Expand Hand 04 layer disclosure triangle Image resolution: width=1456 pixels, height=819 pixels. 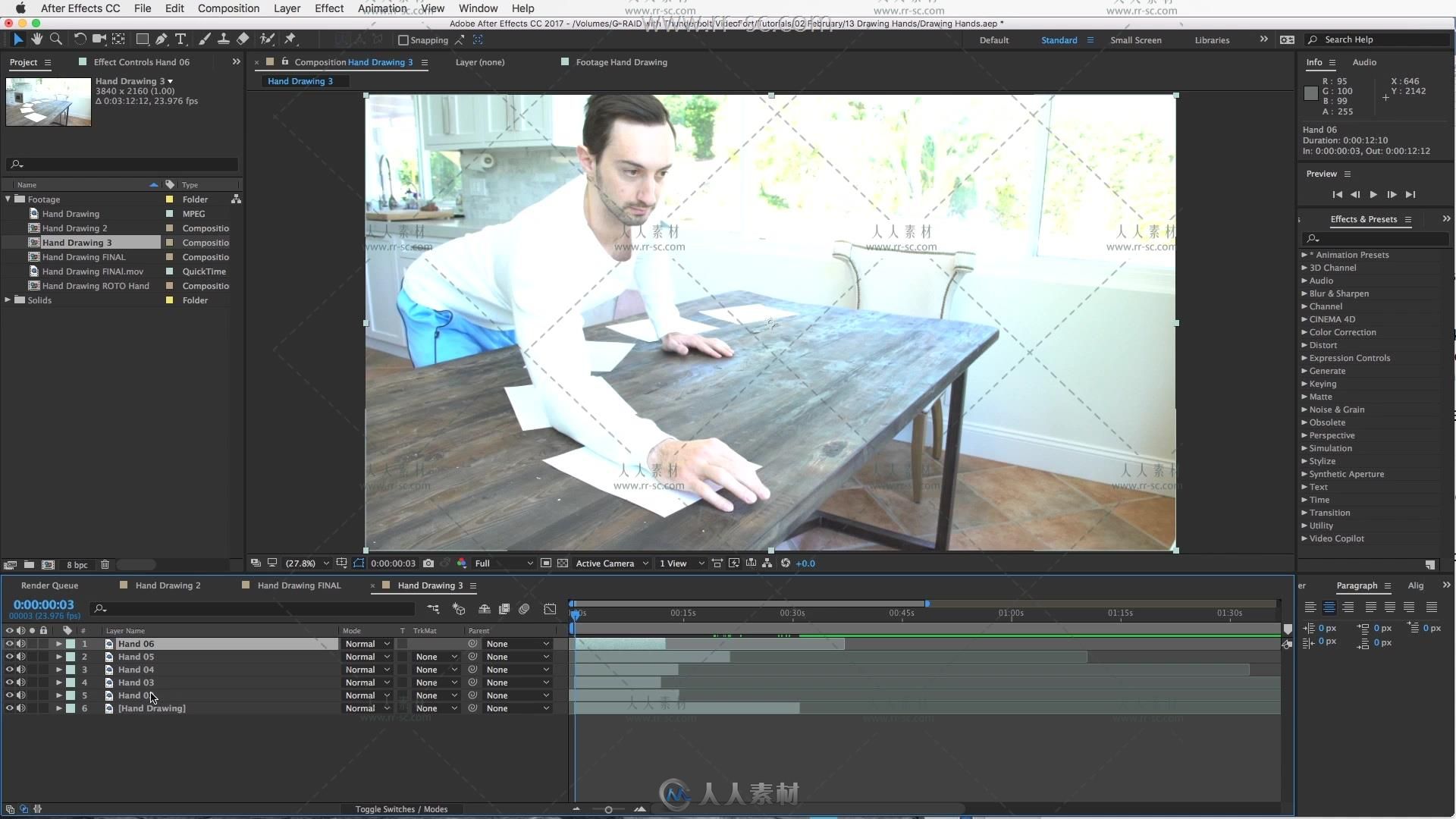point(58,669)
